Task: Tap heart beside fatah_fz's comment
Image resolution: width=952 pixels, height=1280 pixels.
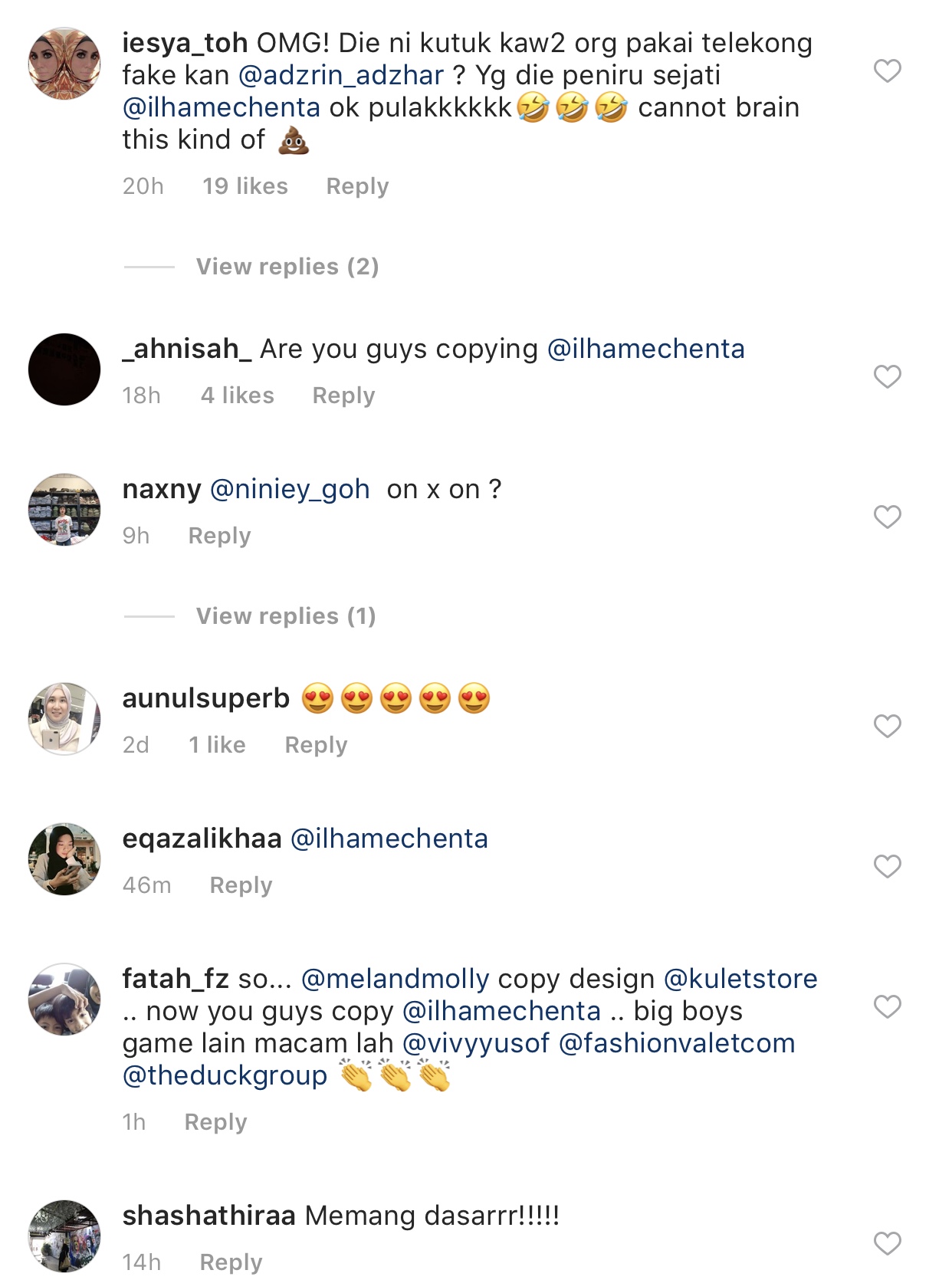Action: [887, 1006]
